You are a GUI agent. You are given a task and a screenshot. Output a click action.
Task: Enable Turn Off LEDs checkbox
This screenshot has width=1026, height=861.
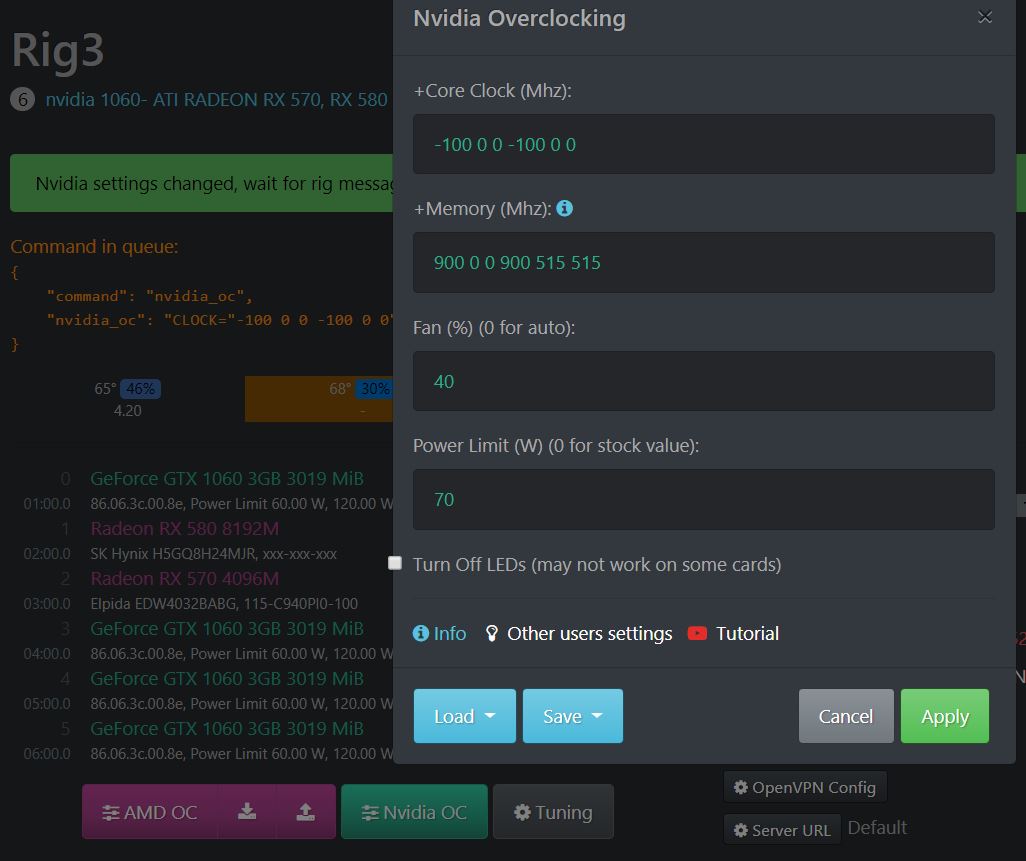pos(395,563)
